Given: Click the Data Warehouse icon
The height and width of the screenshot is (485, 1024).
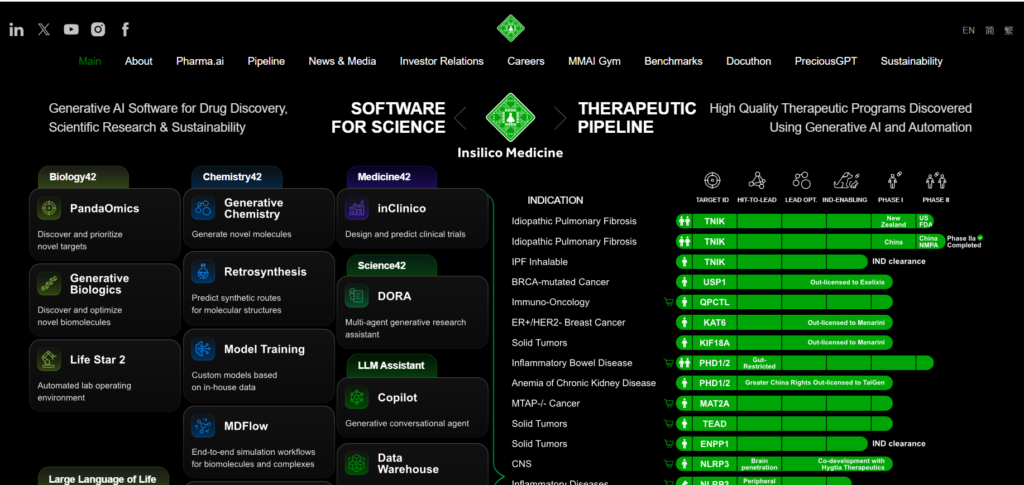Looking at the screenshot, I should point(357,463).
